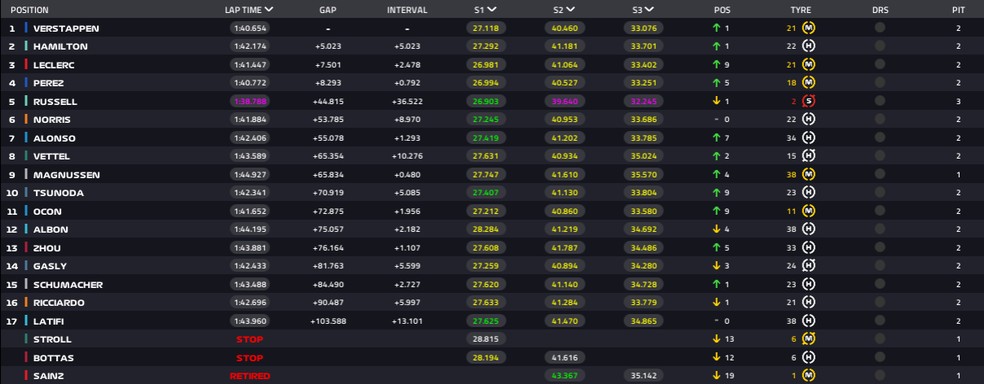The image size is (984, 384).
Task: Open the LAP TIME column dropdown
Action: click(x=269, y=9)
